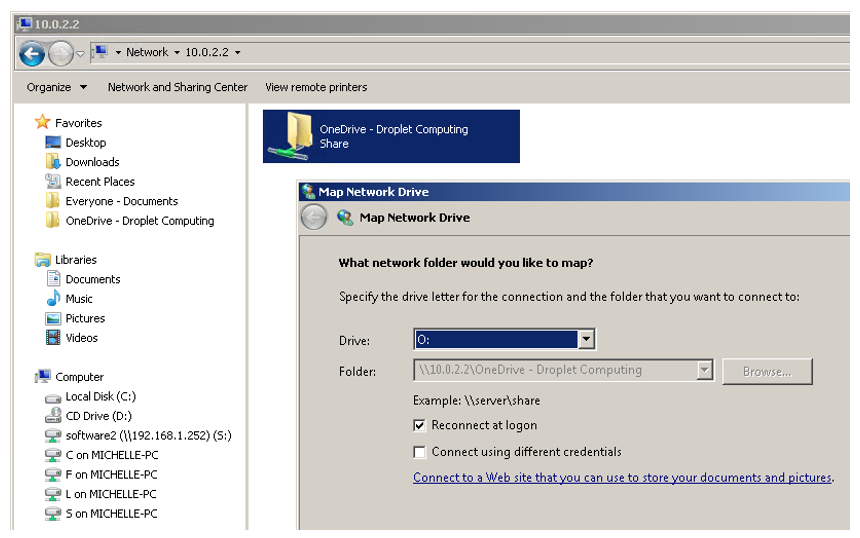Screen dimensions: 860x538
Task: Open CD Drive (D:)
Action: pyautogui.click(x=99, y=416)
